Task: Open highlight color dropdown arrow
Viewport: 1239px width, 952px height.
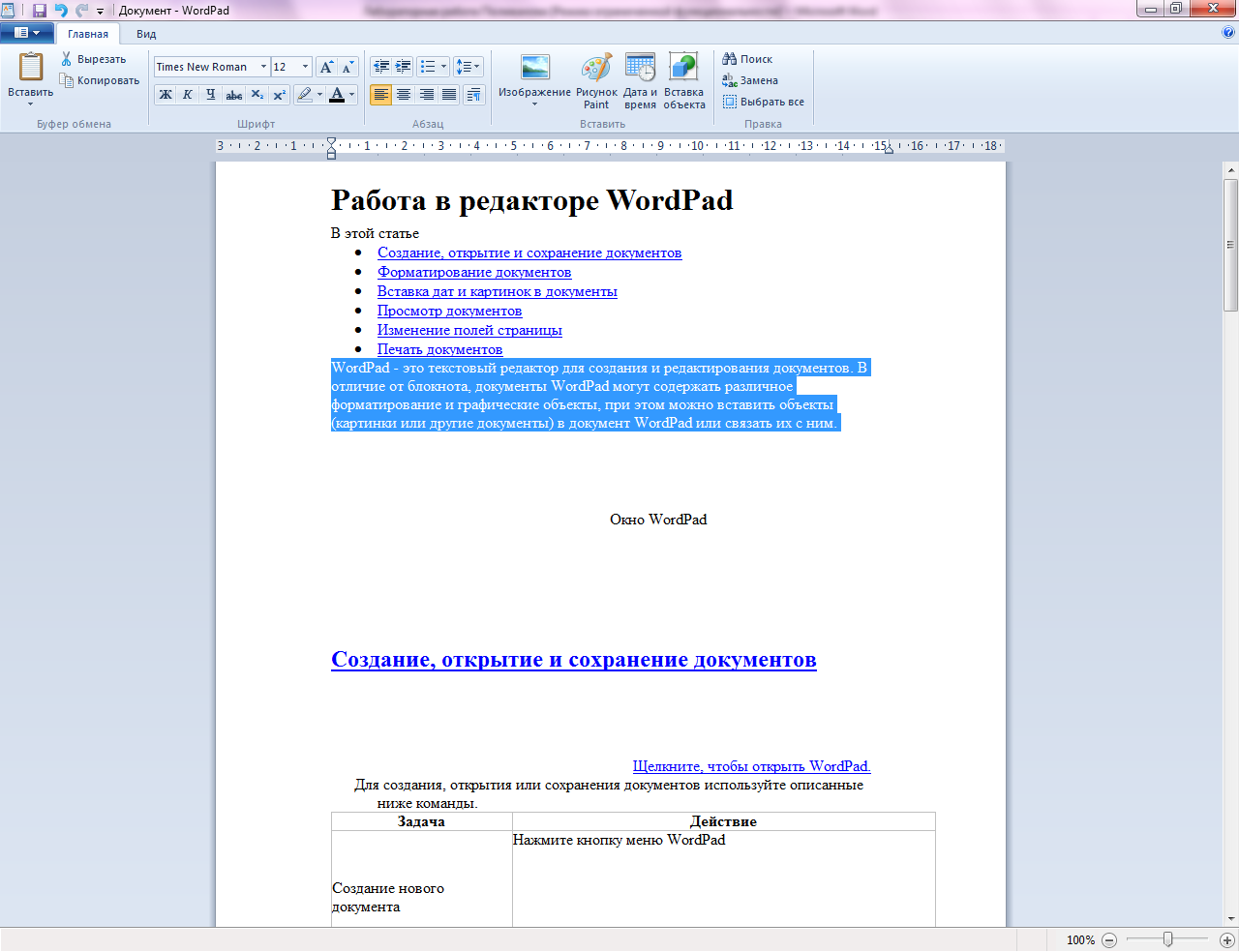Action: pyautogui.click(x=320, y=95)
